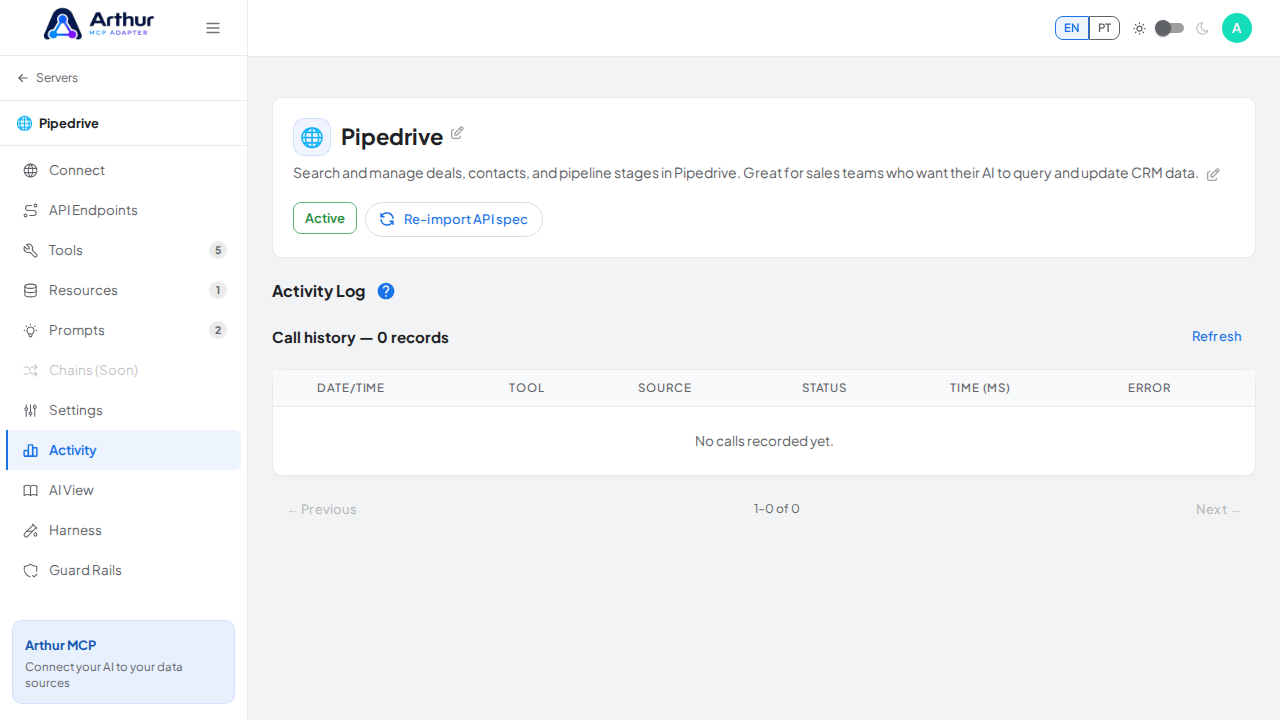Click the sun light-mode icon

[1139, 28]
